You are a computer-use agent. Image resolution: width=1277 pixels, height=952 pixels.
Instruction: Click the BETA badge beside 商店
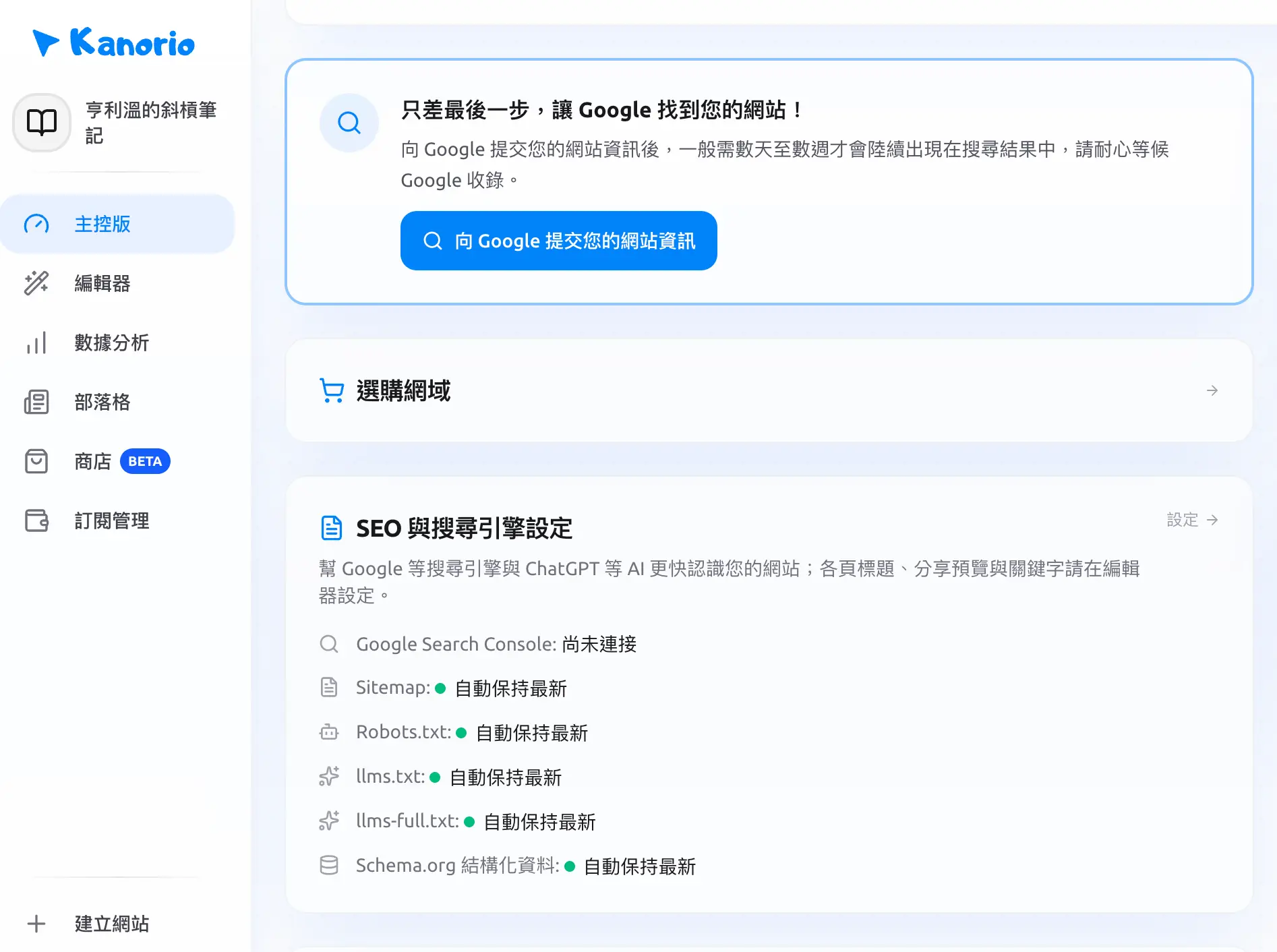tap(145, 461)
